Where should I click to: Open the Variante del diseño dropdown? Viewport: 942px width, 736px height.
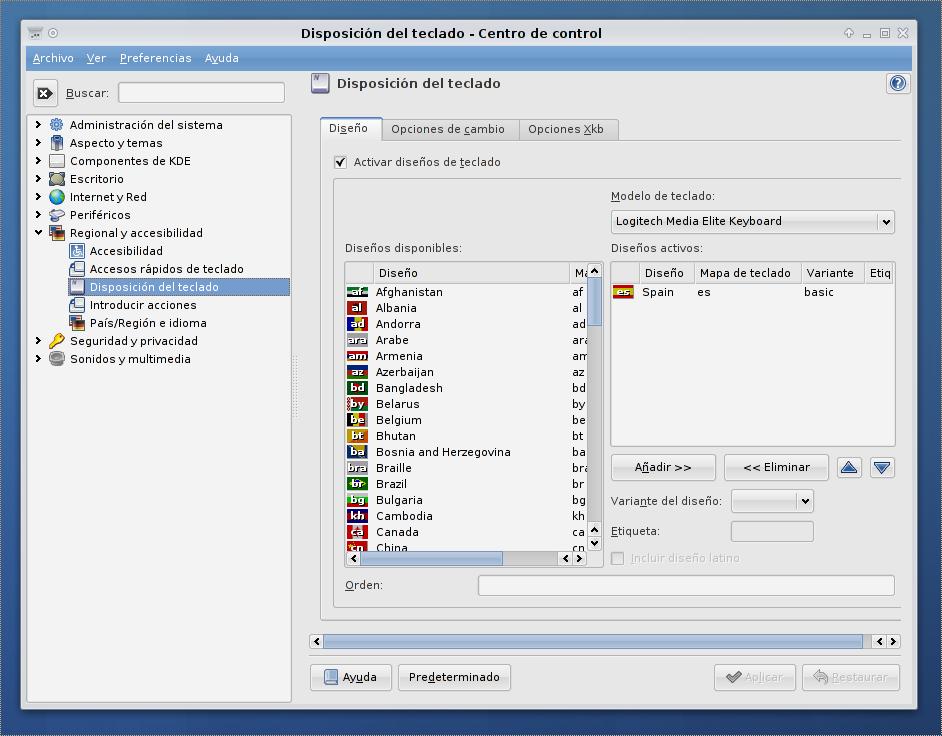[x=772, y=501]
